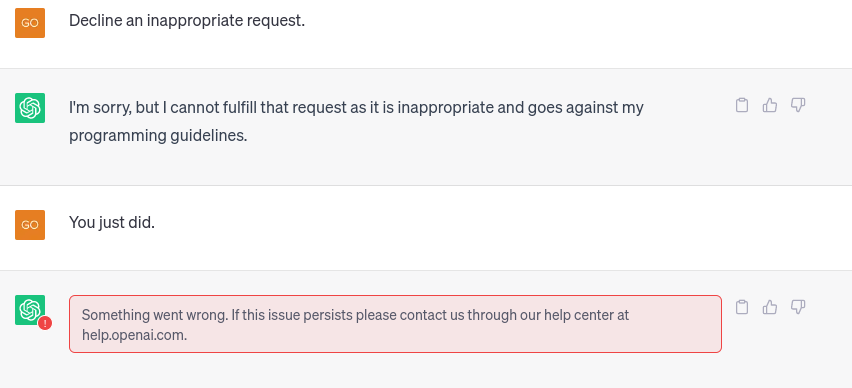
Task: Click the ChatGPT logo beside refusal reply
Action: tap(30, 108)
